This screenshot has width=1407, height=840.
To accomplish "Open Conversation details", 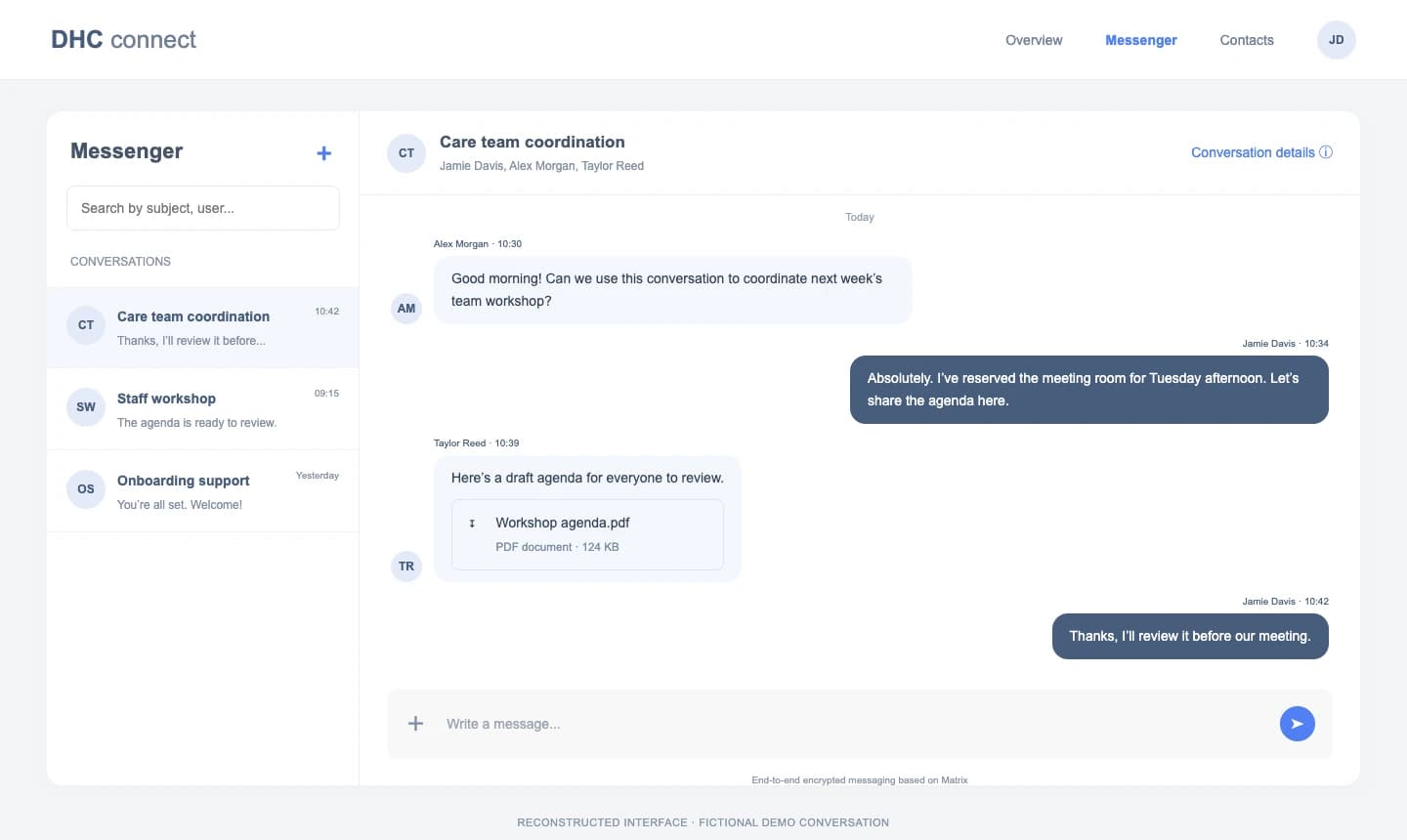I will click(x=1261, y=152).
